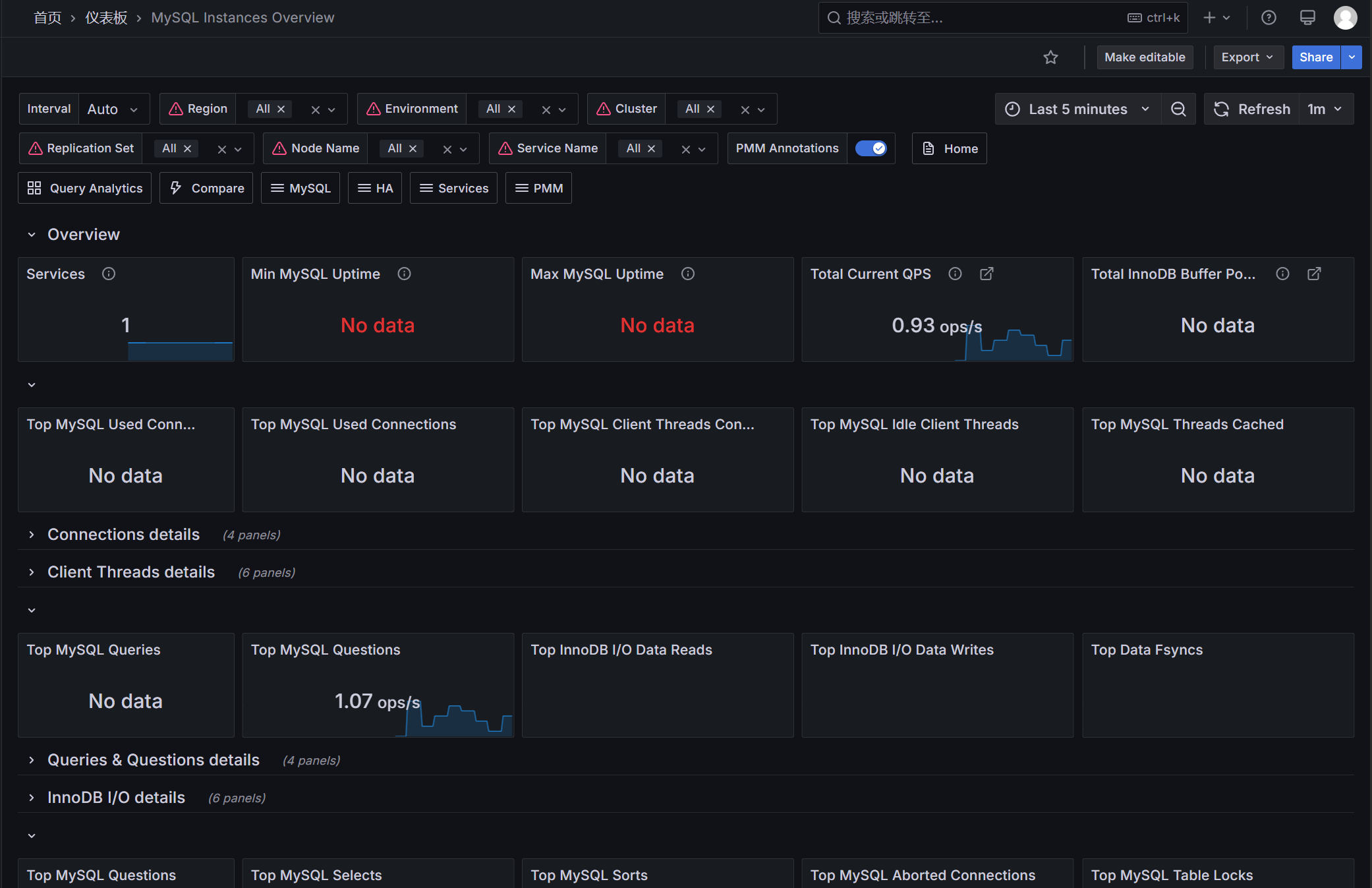Viewport: 1372px width, 888px height.
Task: Click the zoom out time range icon
Action: [x=1178, y=109]
